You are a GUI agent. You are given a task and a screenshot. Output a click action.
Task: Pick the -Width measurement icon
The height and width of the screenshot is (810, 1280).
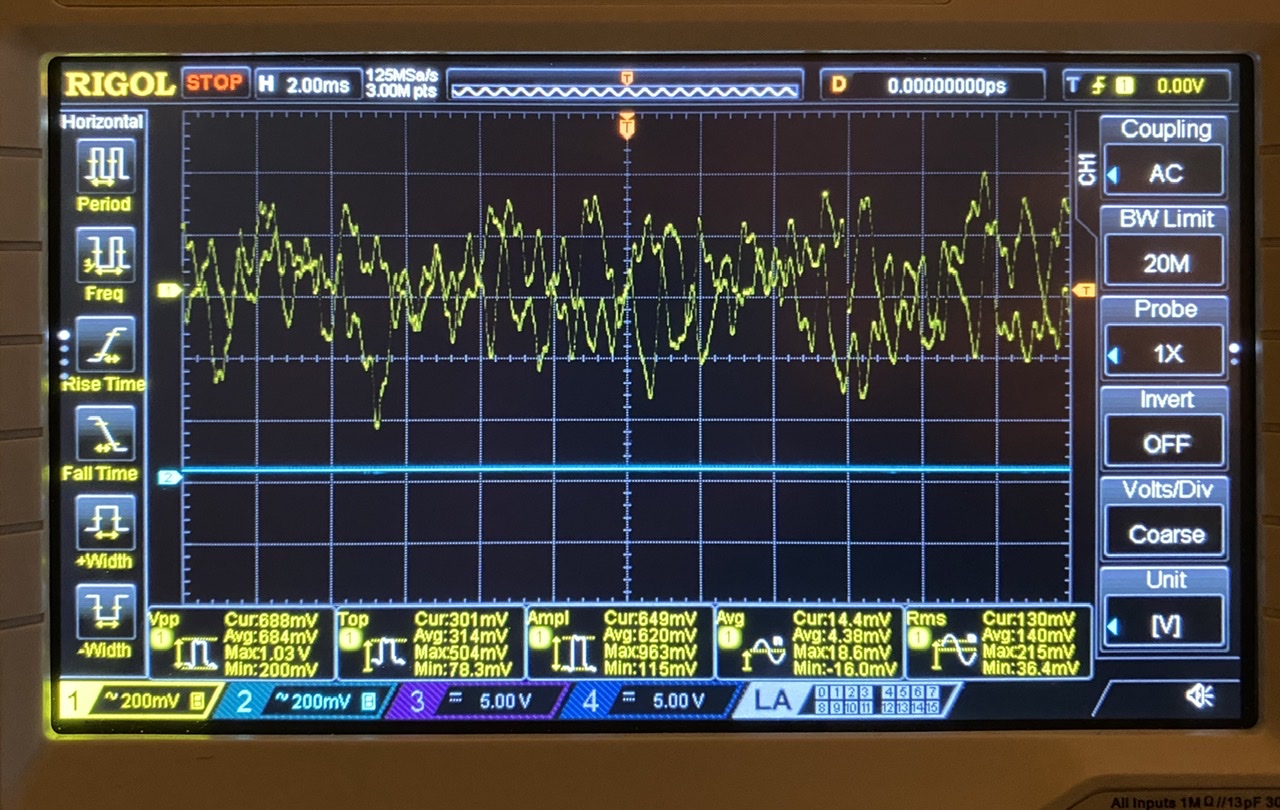(x=105, y=612)
